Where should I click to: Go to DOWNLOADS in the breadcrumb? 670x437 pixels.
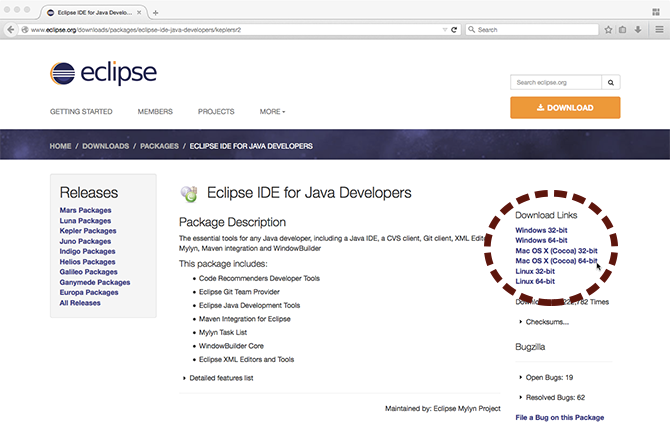pos(106,146)
